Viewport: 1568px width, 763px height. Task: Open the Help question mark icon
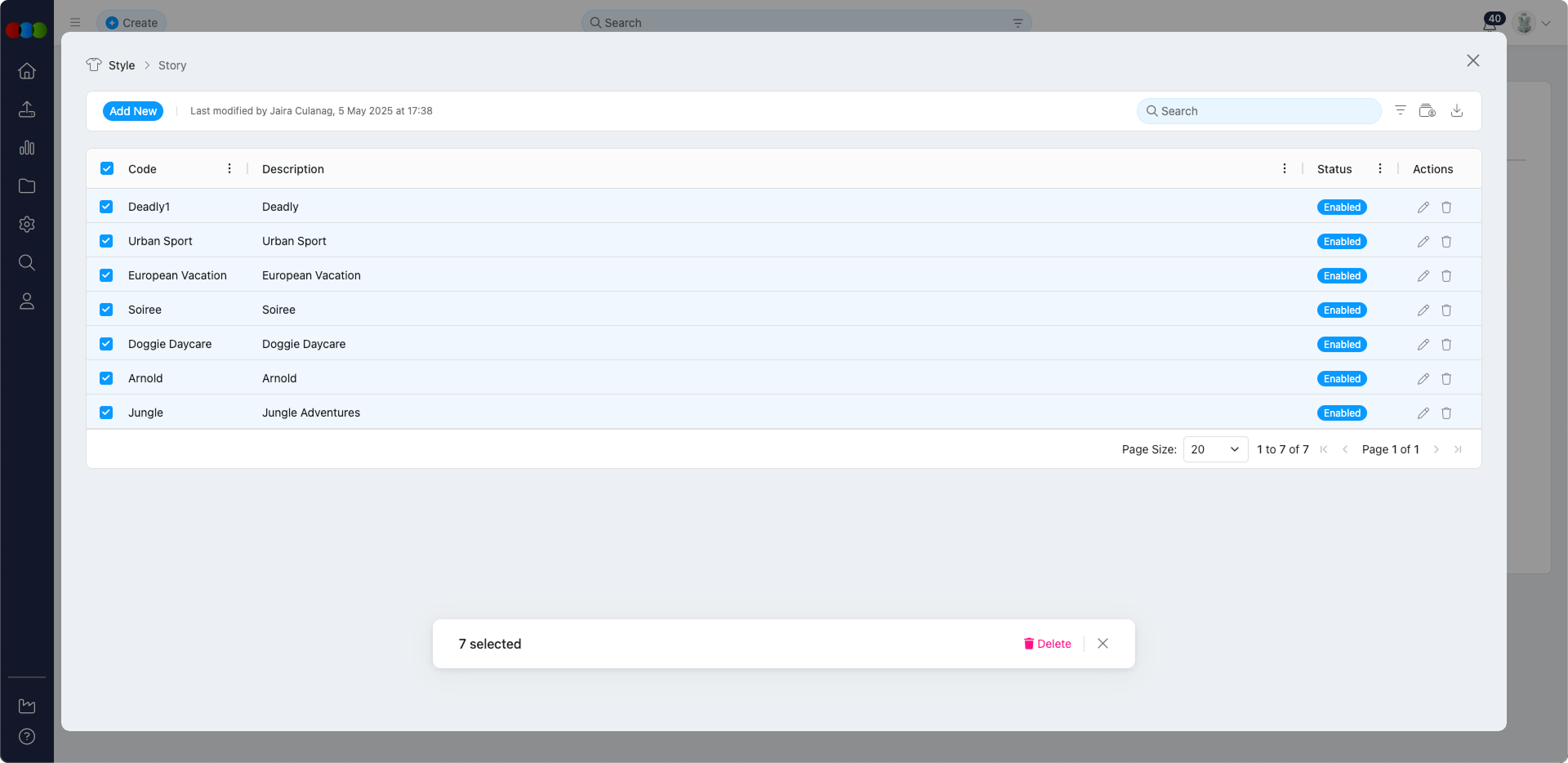[27, 737]
